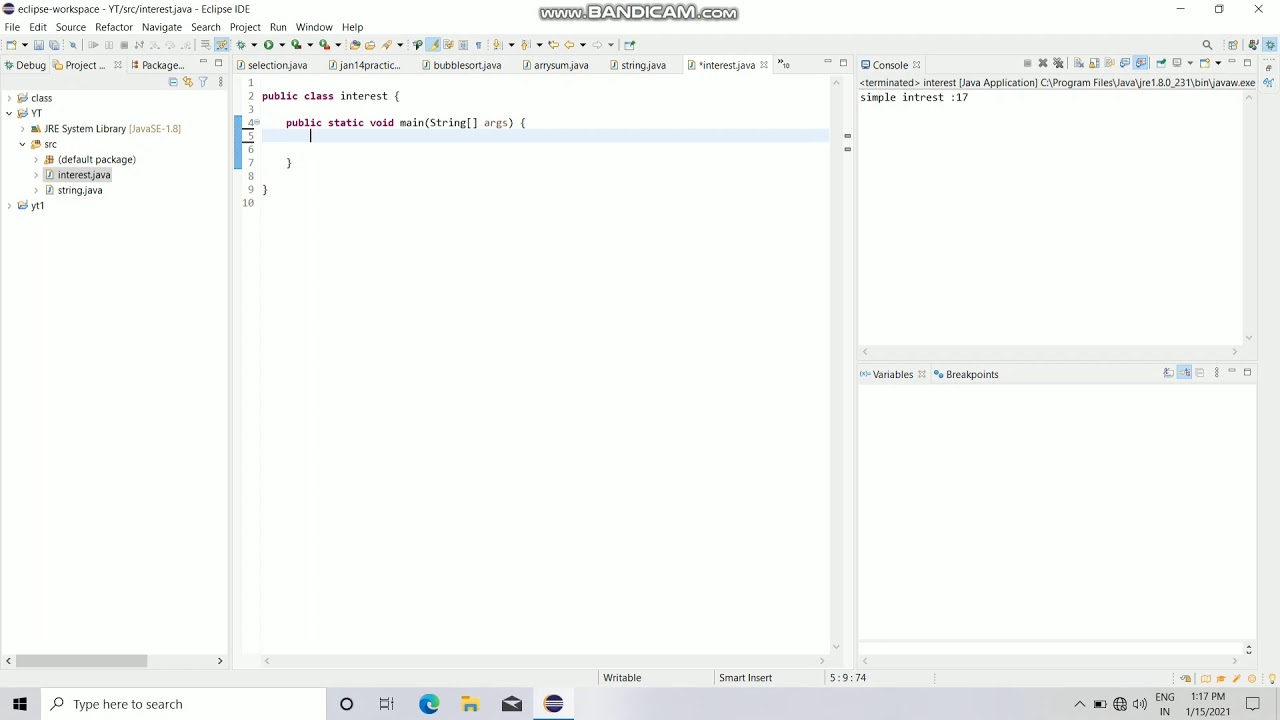Click the Package Explorer horizontal scrollbar thumb
The height and width of the screenshot is (720, 1280).
[81, 660]
